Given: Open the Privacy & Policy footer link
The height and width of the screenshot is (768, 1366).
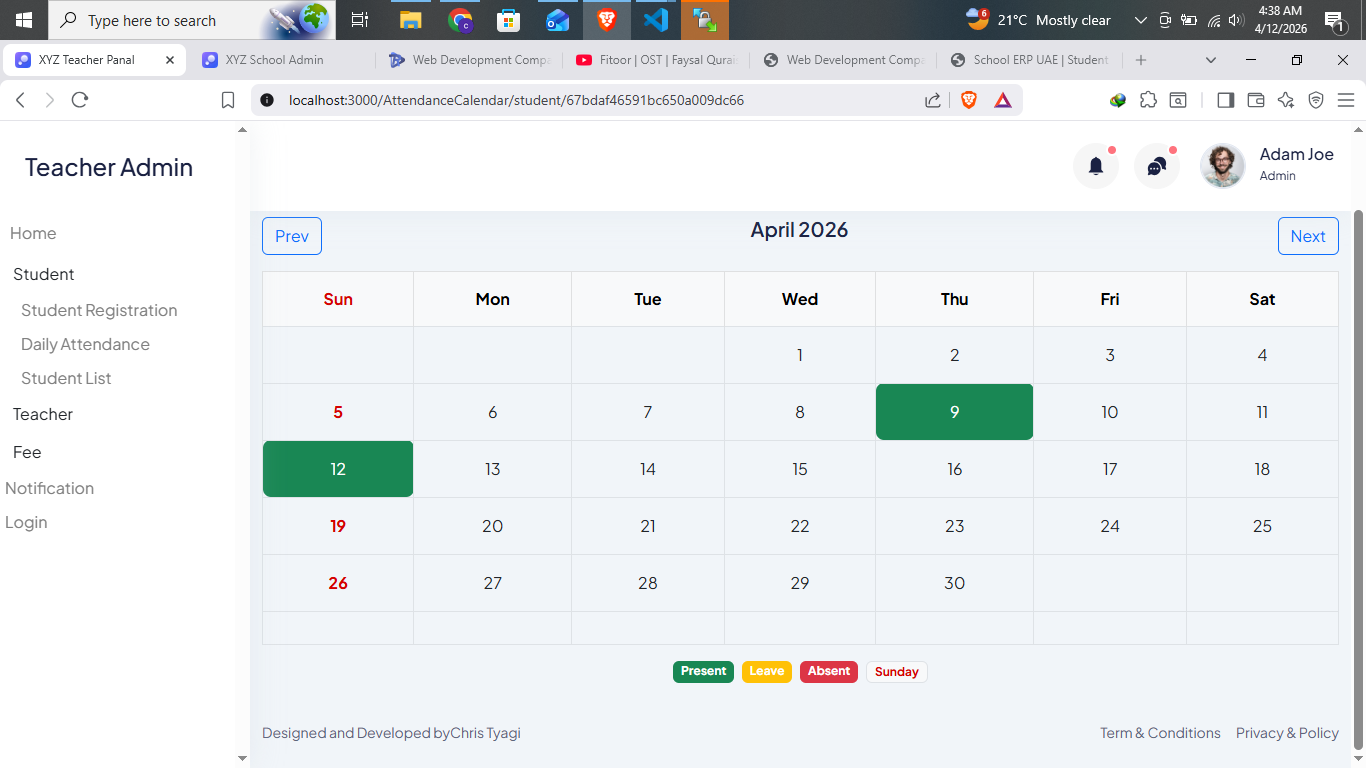Looking at the screenshot, I should [x=1287, y=733].
